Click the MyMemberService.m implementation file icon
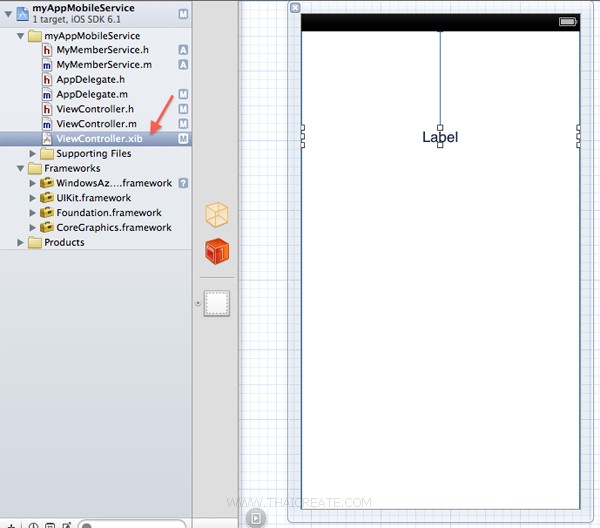This screenshot has height=528, width=600. [x=47, y=65]
